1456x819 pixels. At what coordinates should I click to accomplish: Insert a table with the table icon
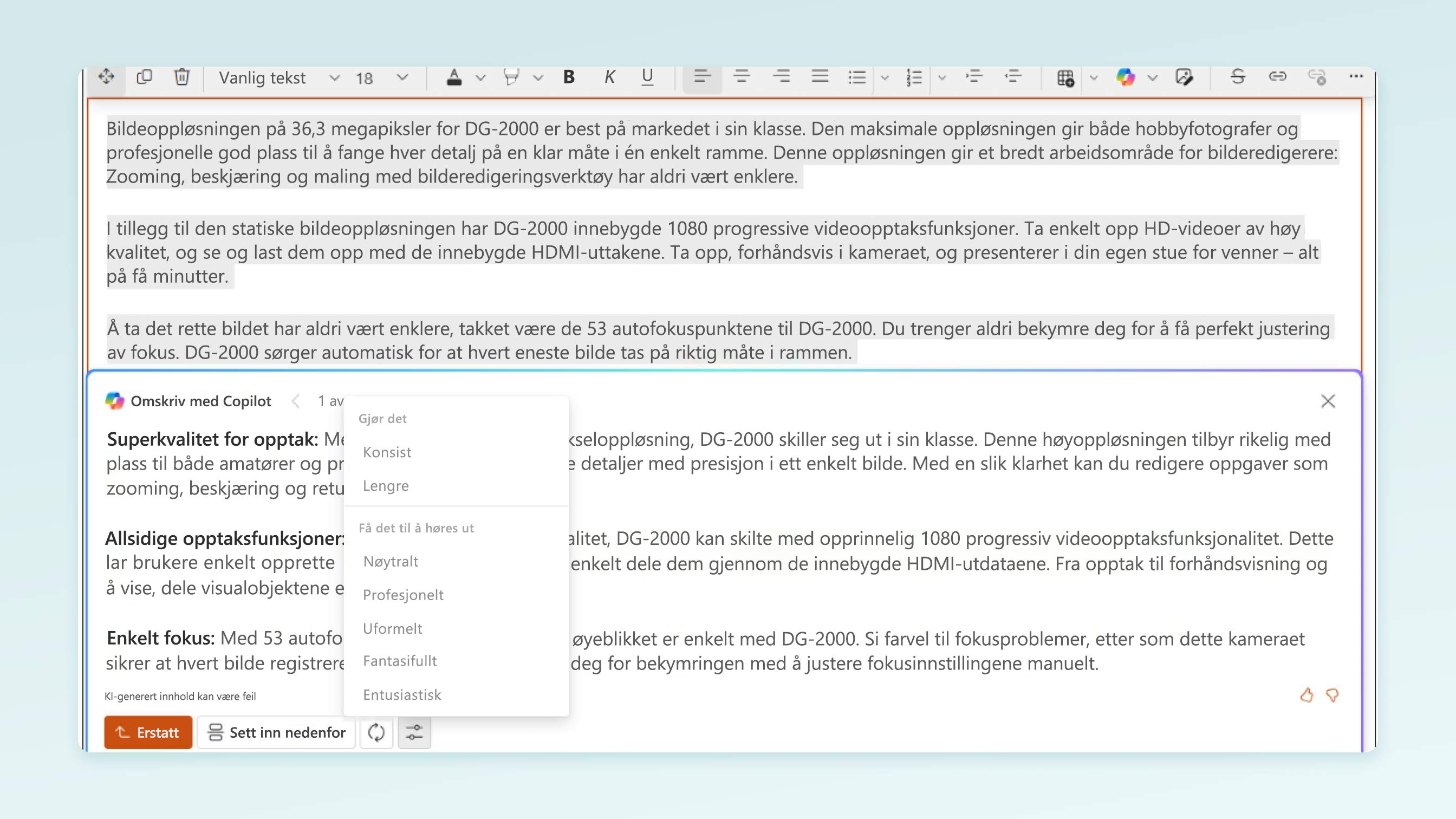click(1065, 77)
